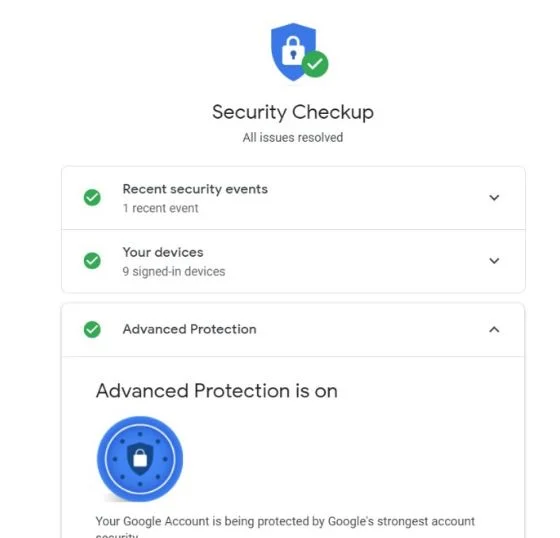Click the green checkmark badge on the shield
560x538 pixels.
click(315, 64)
